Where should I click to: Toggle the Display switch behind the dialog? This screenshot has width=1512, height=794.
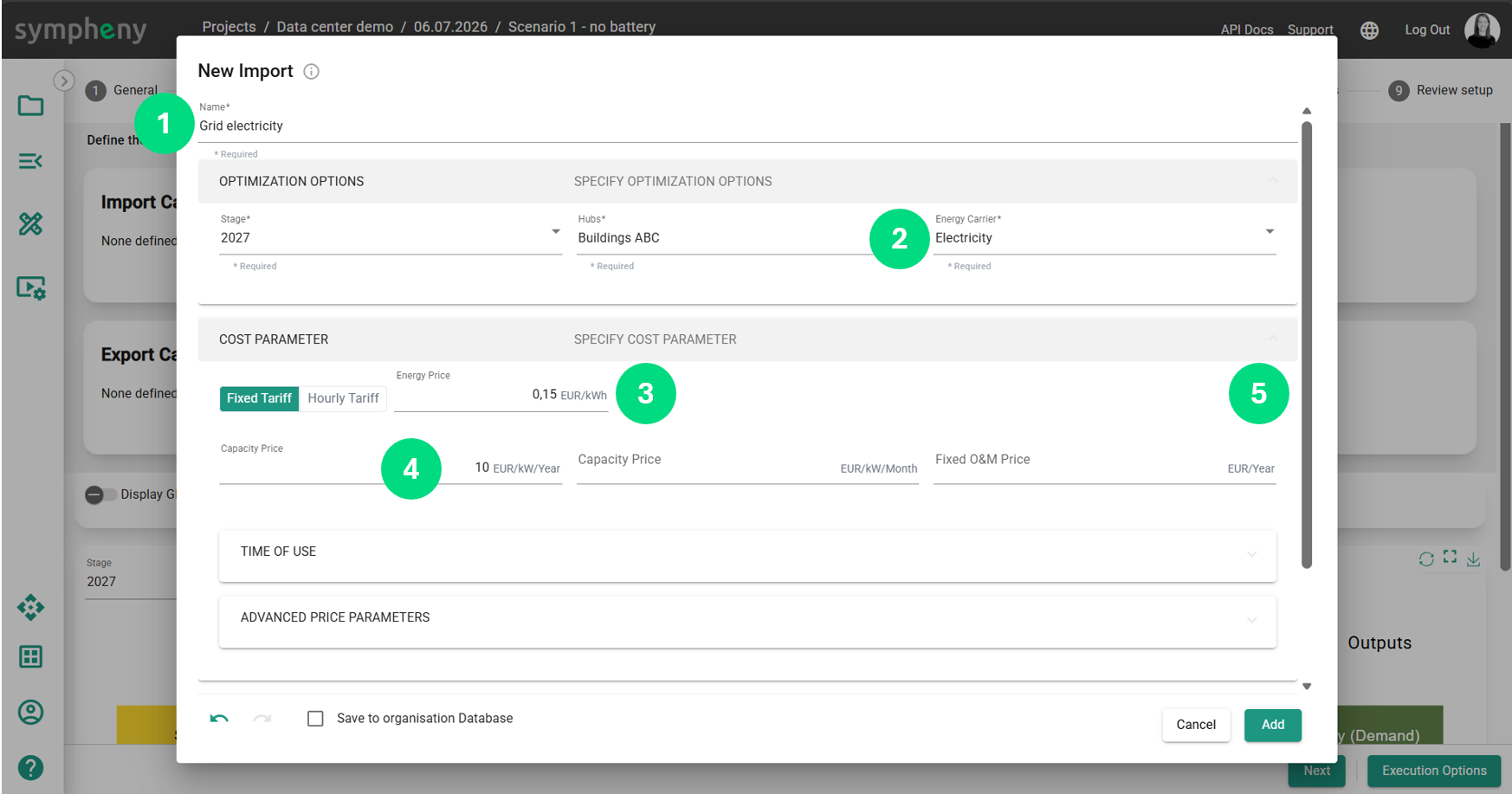[100, 494]
